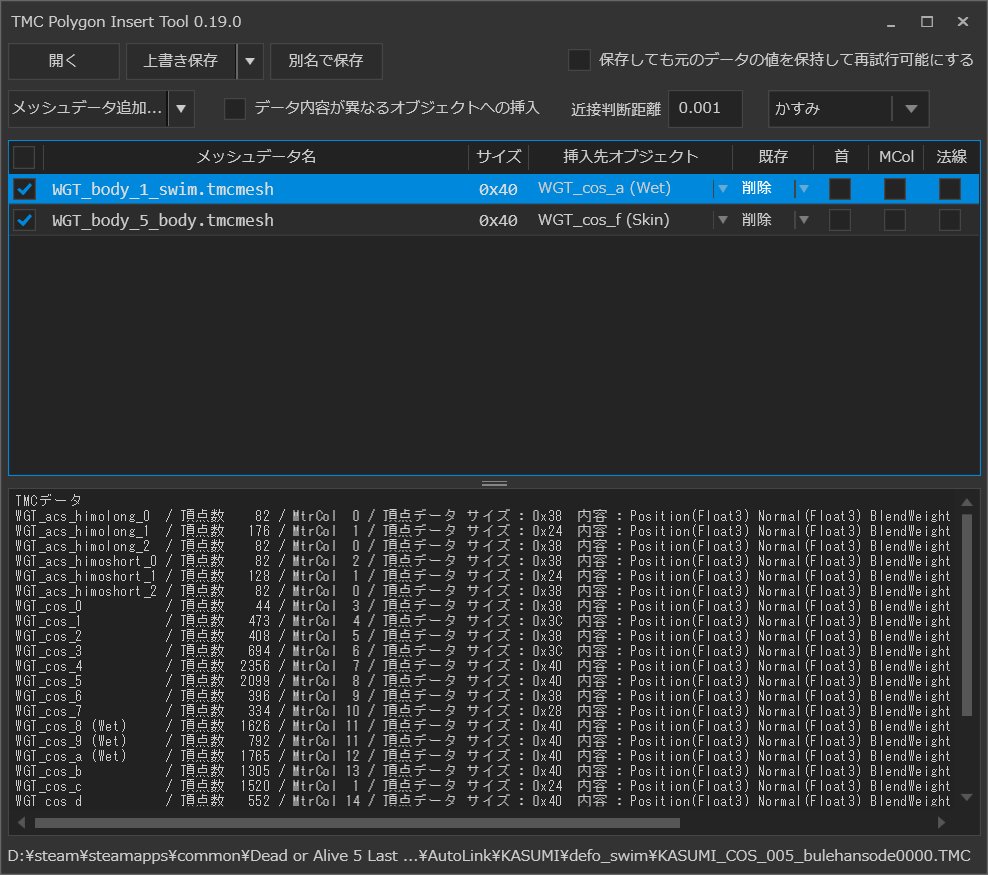Maximize the TMC Polygon Insert Tool window
This screenshot has height=875, width=988.
tap(927, 22)
